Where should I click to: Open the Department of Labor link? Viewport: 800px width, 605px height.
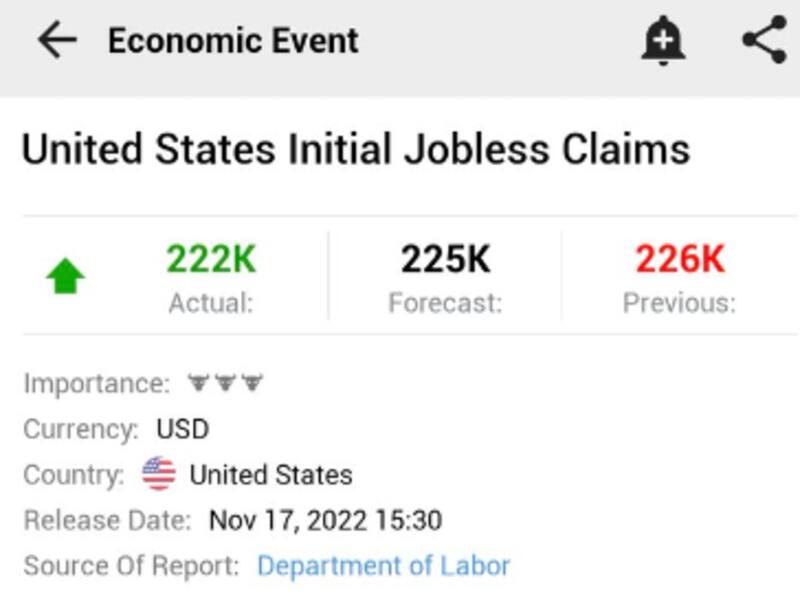click(x=383, y=566)
